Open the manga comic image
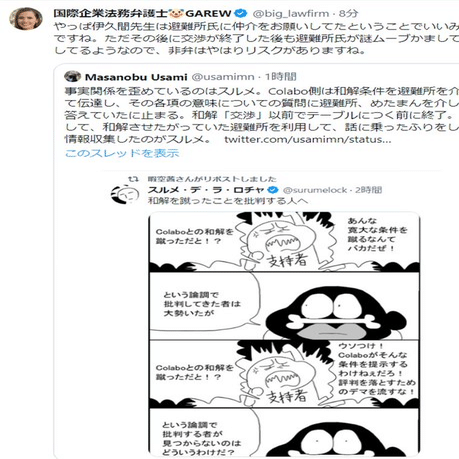The image size is (459, 459). [284, 334]
